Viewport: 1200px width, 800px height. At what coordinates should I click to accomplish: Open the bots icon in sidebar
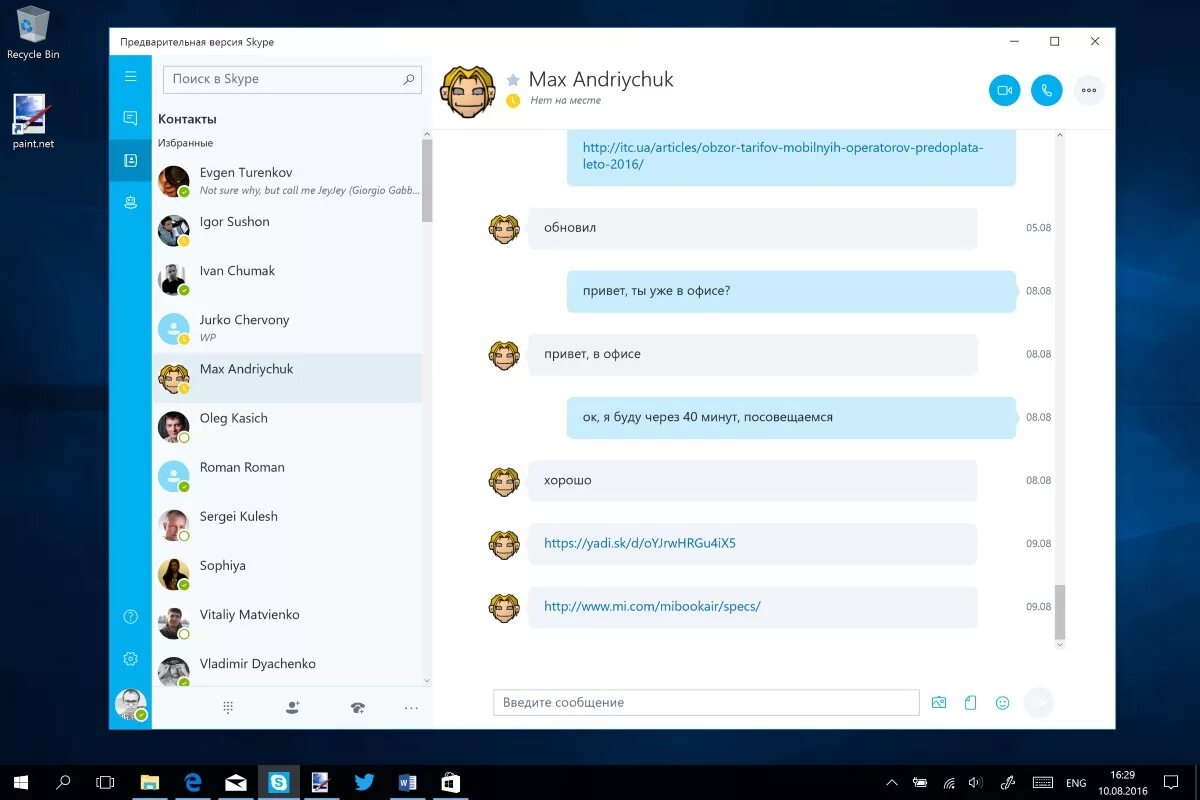pyautogui.click(x=130, y=202)
